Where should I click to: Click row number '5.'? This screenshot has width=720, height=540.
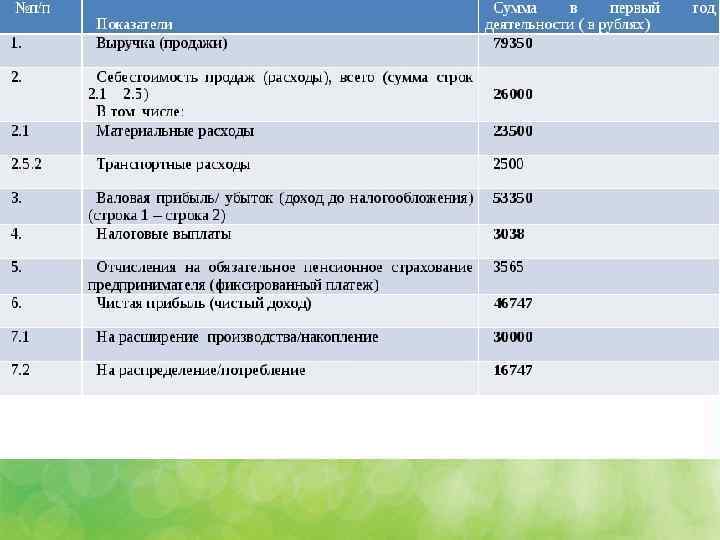click(x=16, y=267)
